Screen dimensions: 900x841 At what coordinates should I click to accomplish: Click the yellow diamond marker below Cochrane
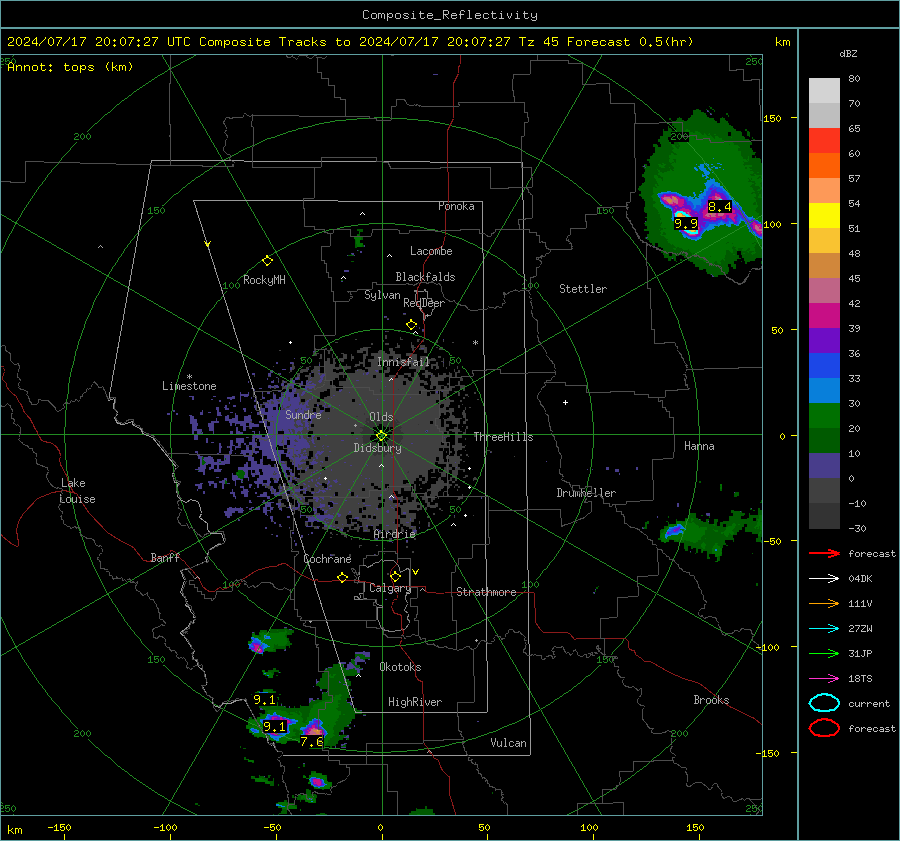coord(343,577)
